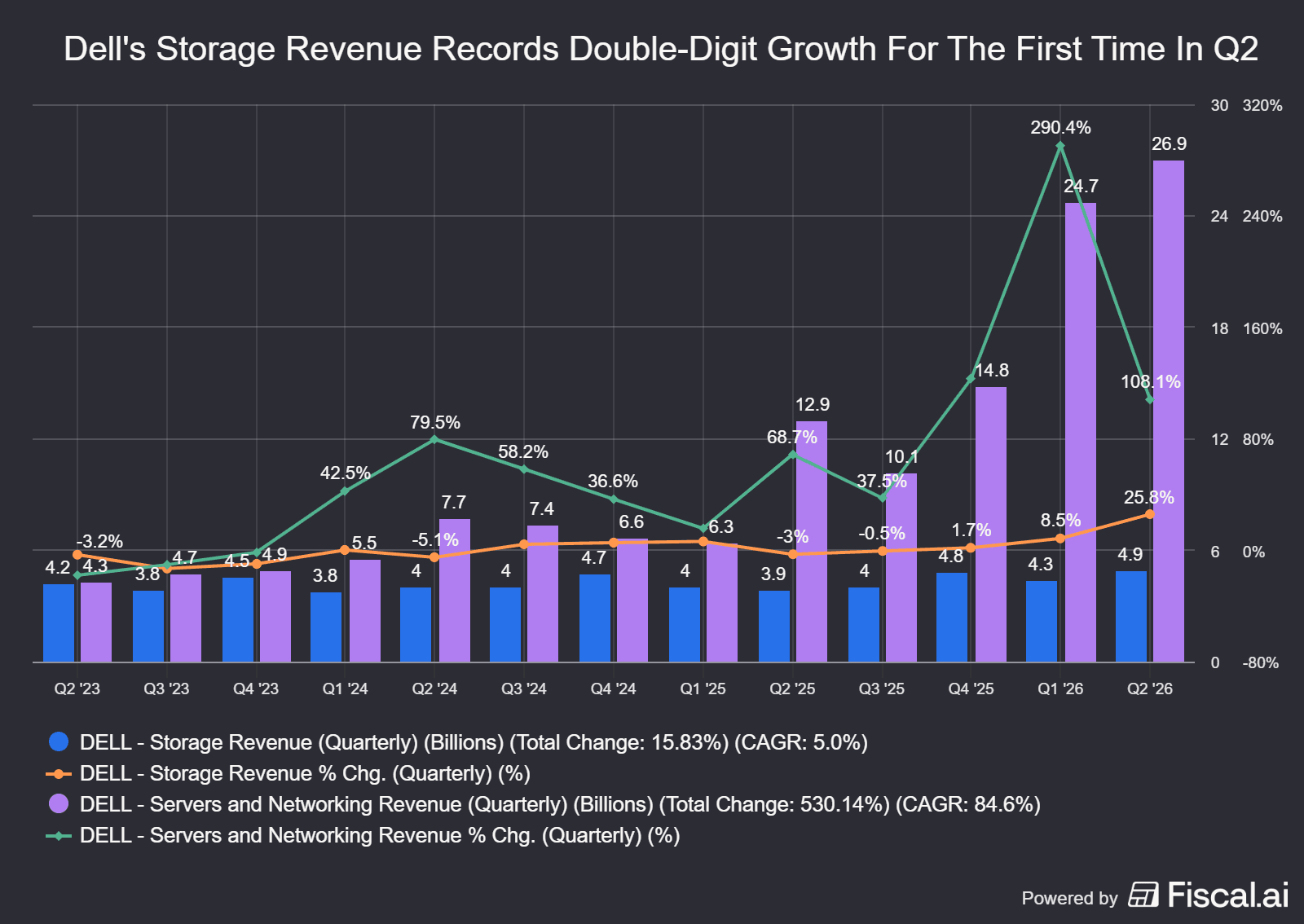Click the 24.7 bar value label
The width and height of the screenshot is (1304, 924).
tap(1081, 186)
